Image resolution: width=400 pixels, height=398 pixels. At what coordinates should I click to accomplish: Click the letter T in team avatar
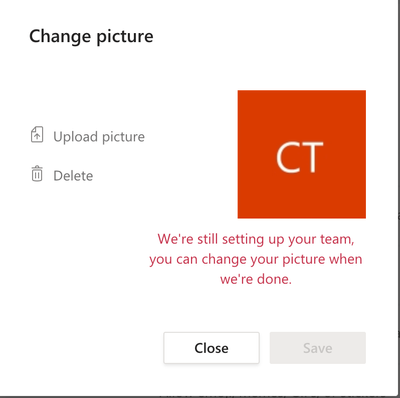pos(312,157)
